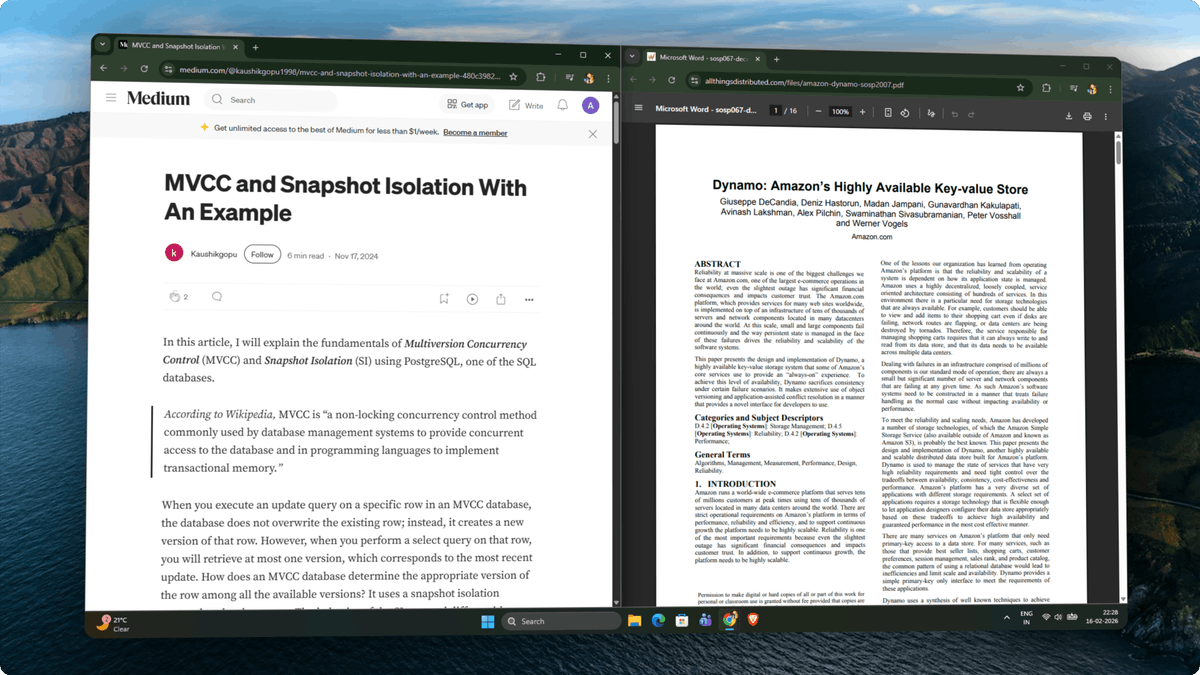Open the Windows Start menu

[487, 621]
